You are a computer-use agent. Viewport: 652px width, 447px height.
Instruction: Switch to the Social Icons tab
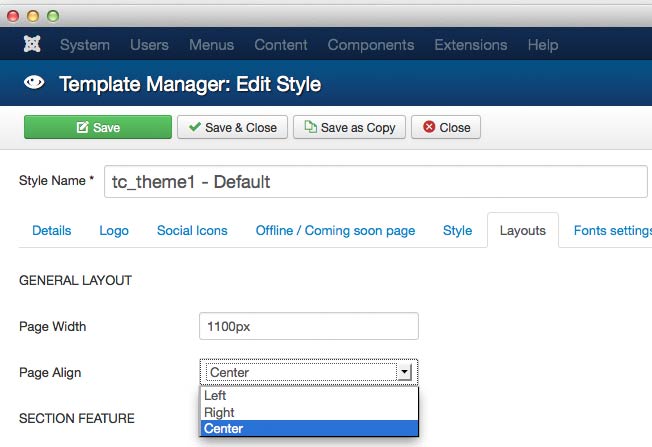coord(192,230)
